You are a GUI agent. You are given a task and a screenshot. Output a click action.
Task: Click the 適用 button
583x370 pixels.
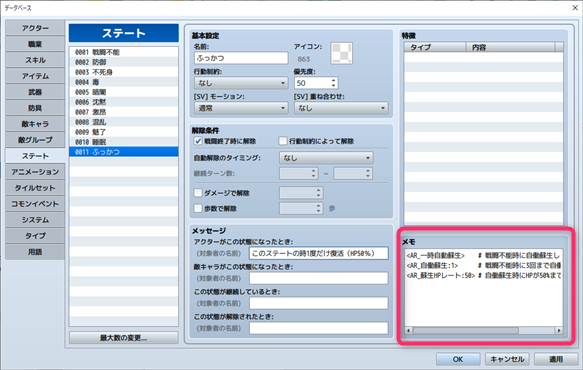556,359
